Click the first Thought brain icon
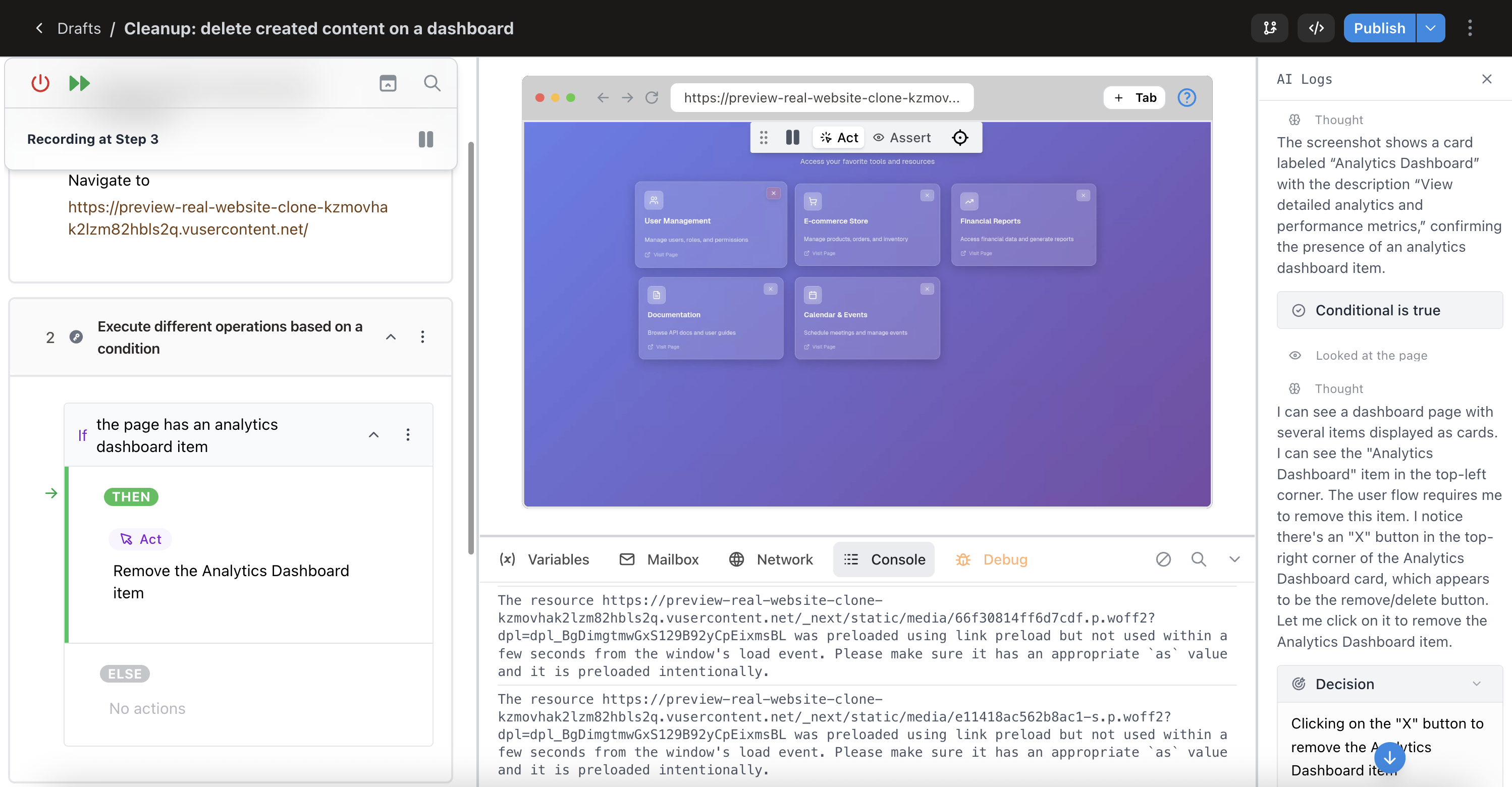 click(1294, 120)
